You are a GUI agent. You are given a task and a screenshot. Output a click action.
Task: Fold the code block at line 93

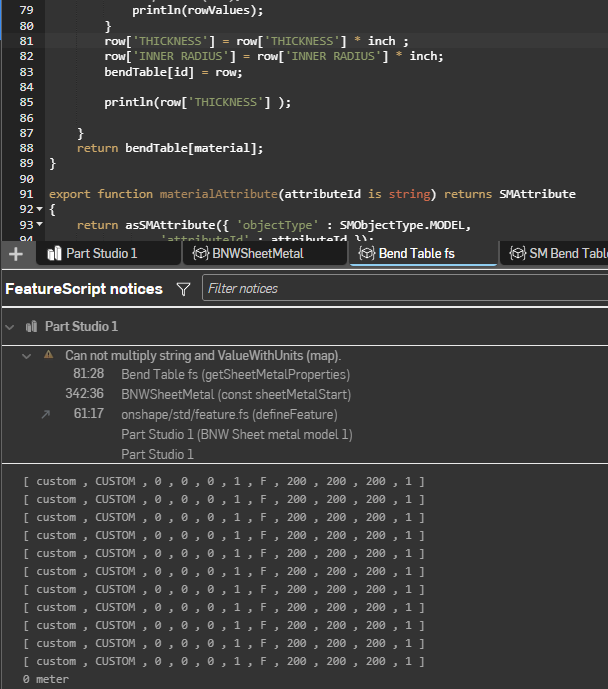point(39,226)
